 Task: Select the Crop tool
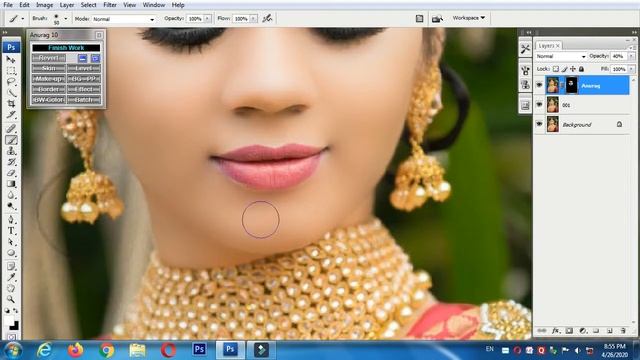(11, 104)
